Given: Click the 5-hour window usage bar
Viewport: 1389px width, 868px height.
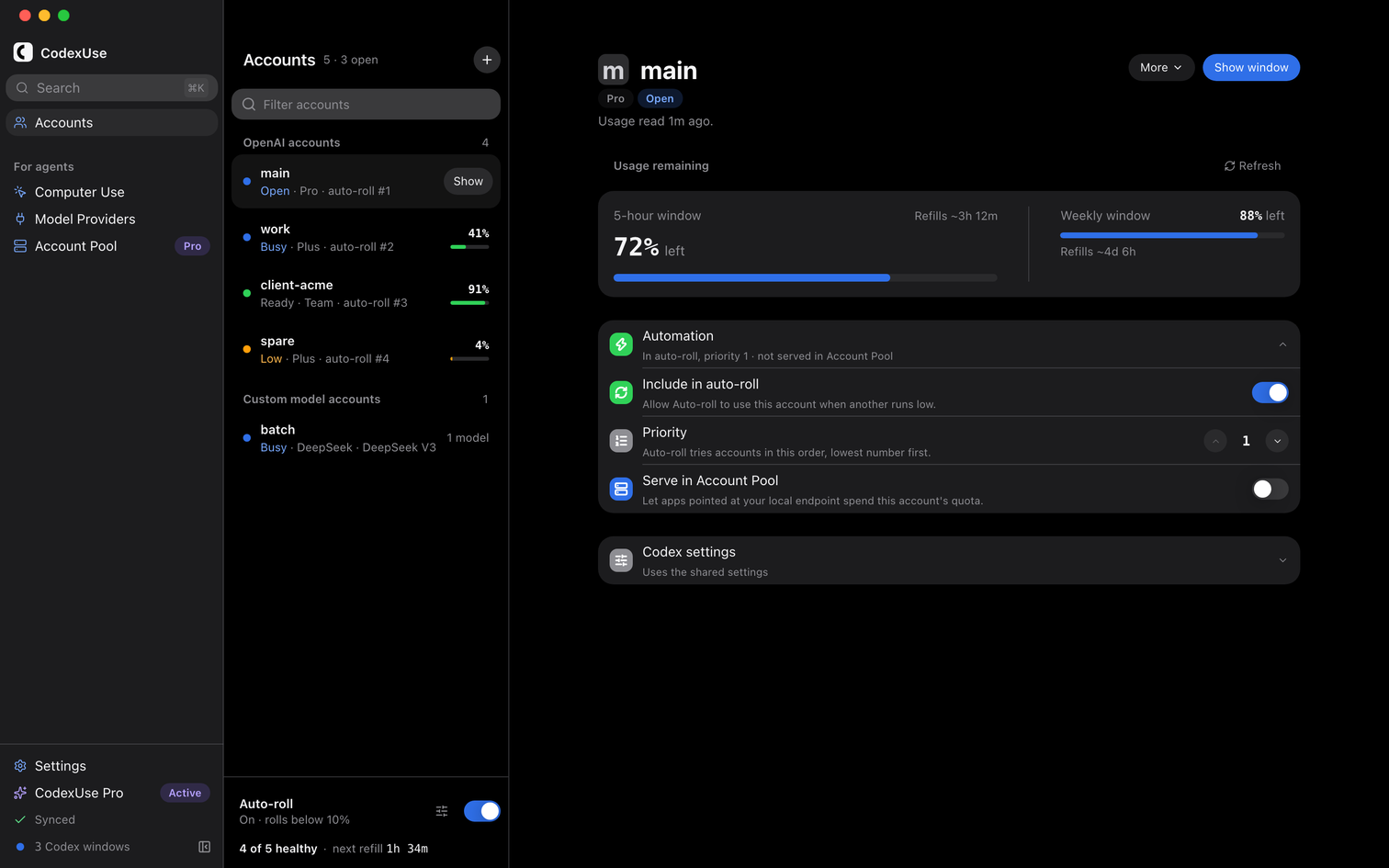Looking at the screenshot, I should (806, 277).
